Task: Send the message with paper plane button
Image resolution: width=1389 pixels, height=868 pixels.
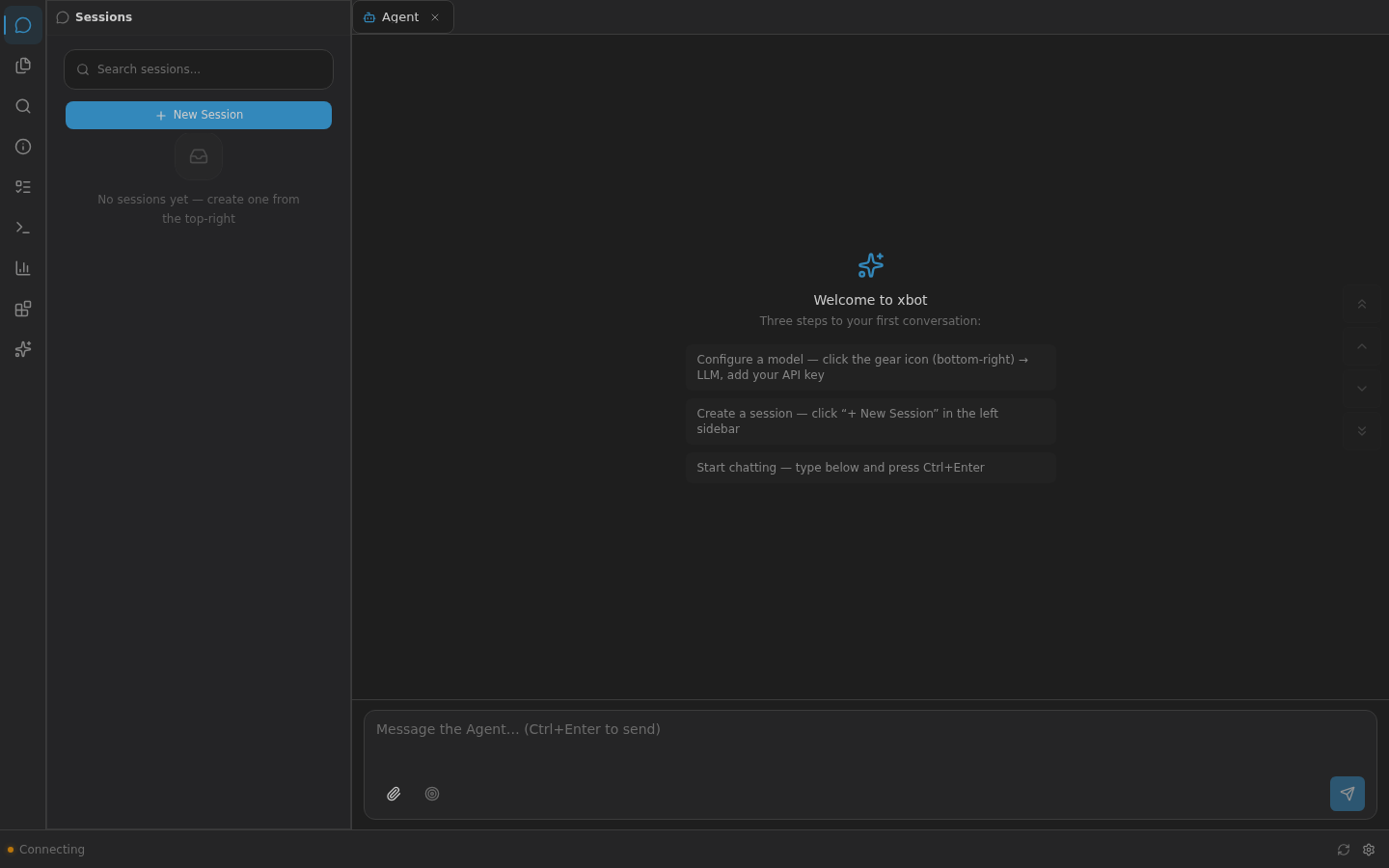Action: (x=1348, y=794)
